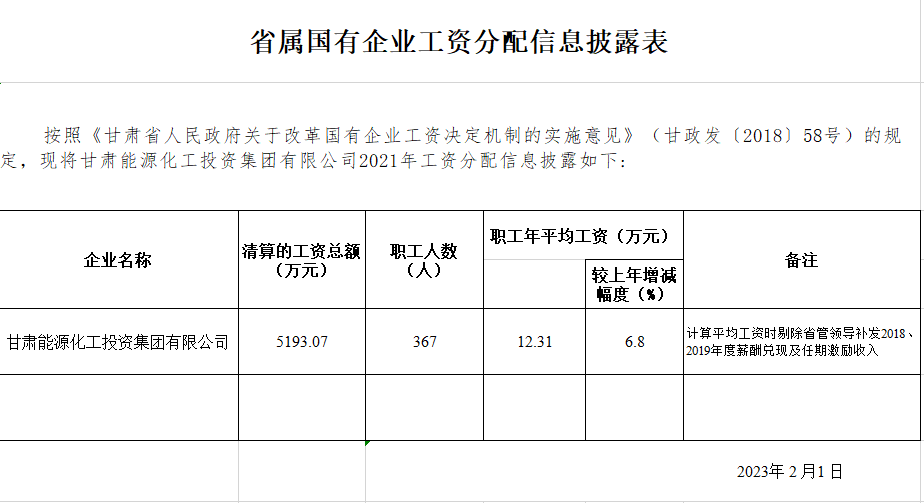
Task: Click the remarks text about 薪酬兑现及任期激励收入
Action: click(x=802, y=342)
